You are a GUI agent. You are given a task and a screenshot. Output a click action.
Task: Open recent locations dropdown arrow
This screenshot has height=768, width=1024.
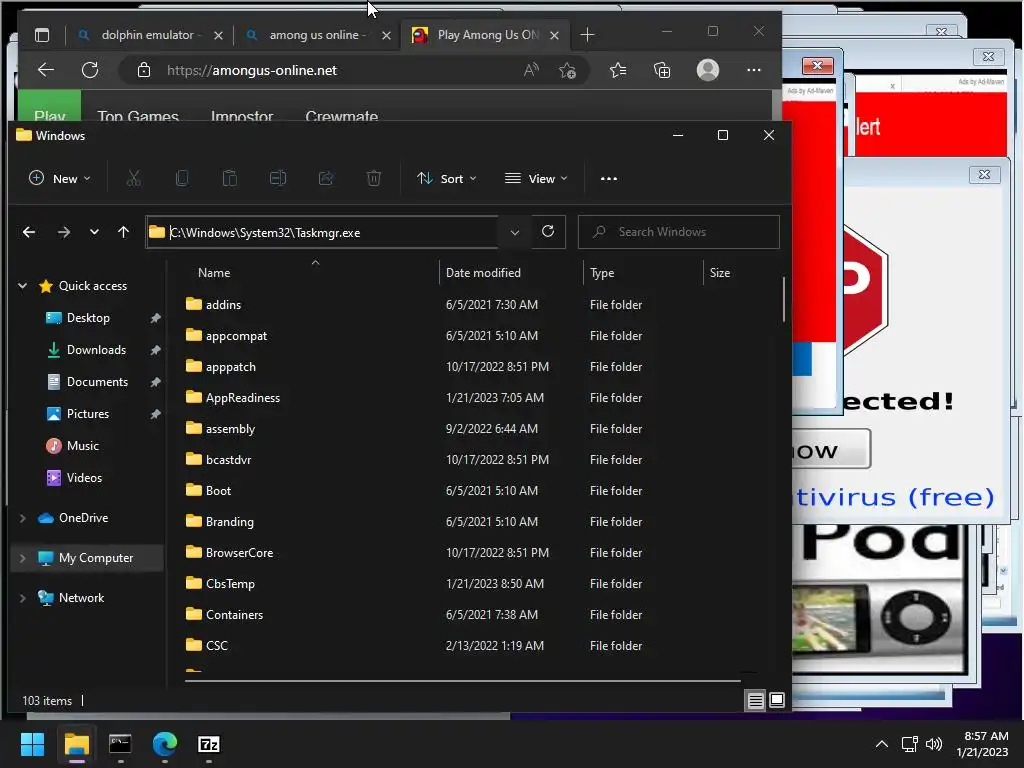(94, 232)
